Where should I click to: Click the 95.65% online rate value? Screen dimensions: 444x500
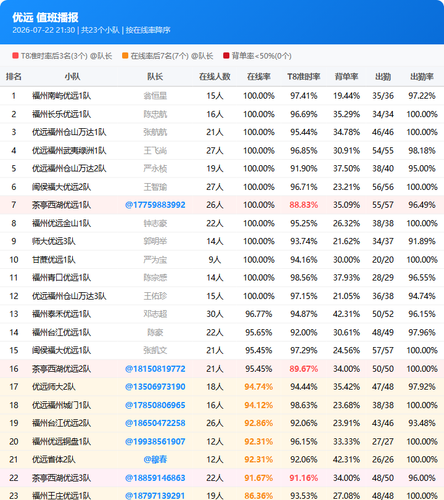coord(259,332)
